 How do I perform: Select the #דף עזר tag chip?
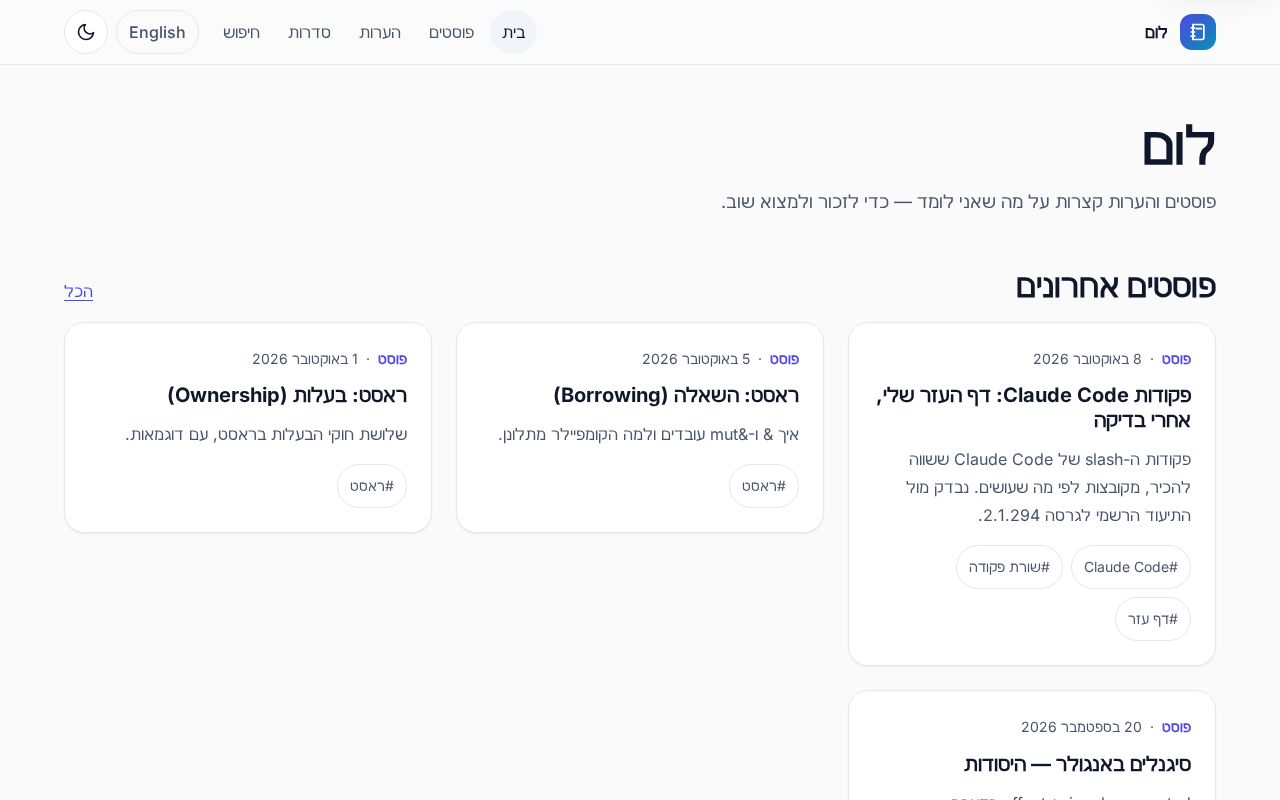coord(1153,619)
